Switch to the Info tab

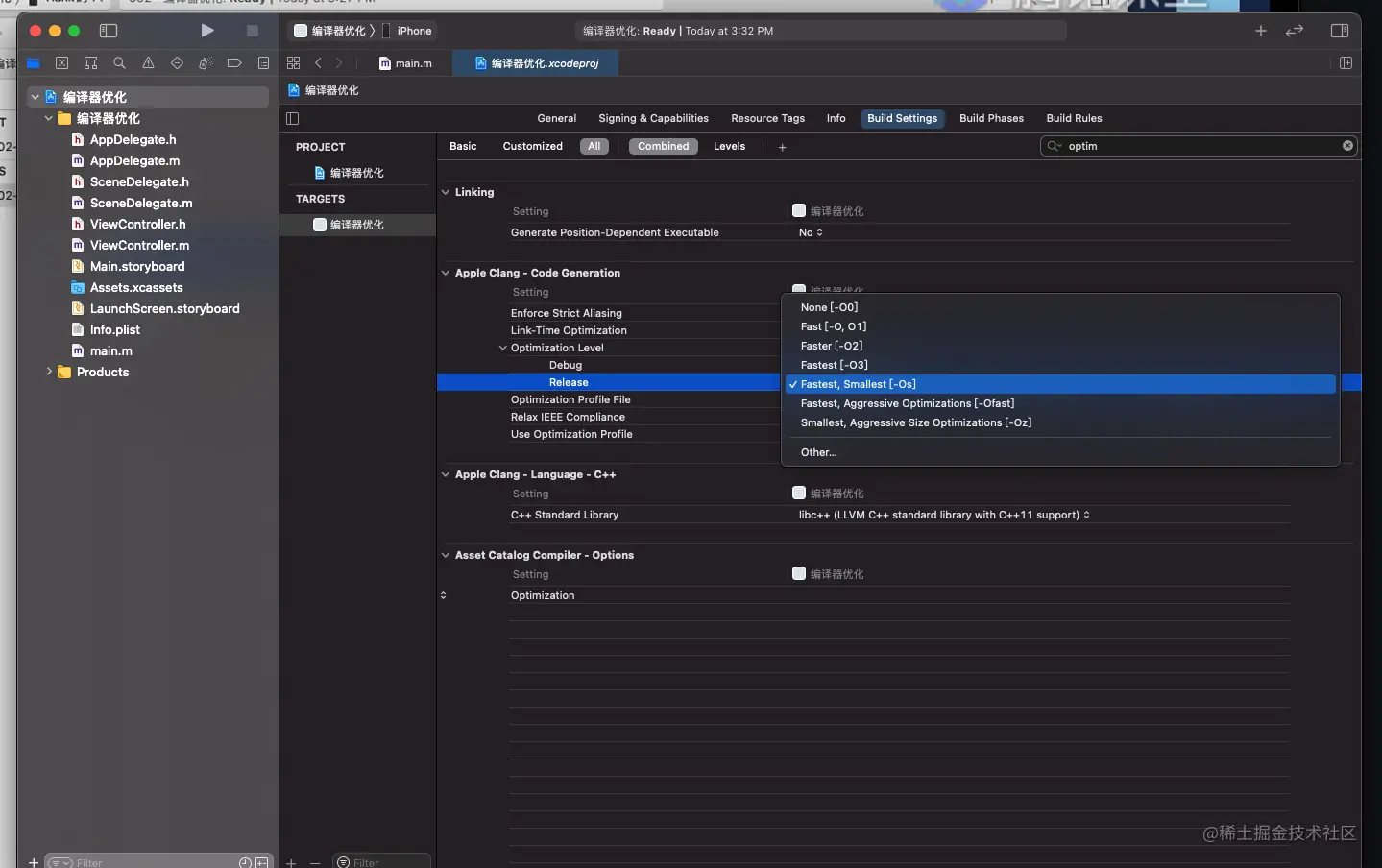pyautogui.click(x=836, y=118)
